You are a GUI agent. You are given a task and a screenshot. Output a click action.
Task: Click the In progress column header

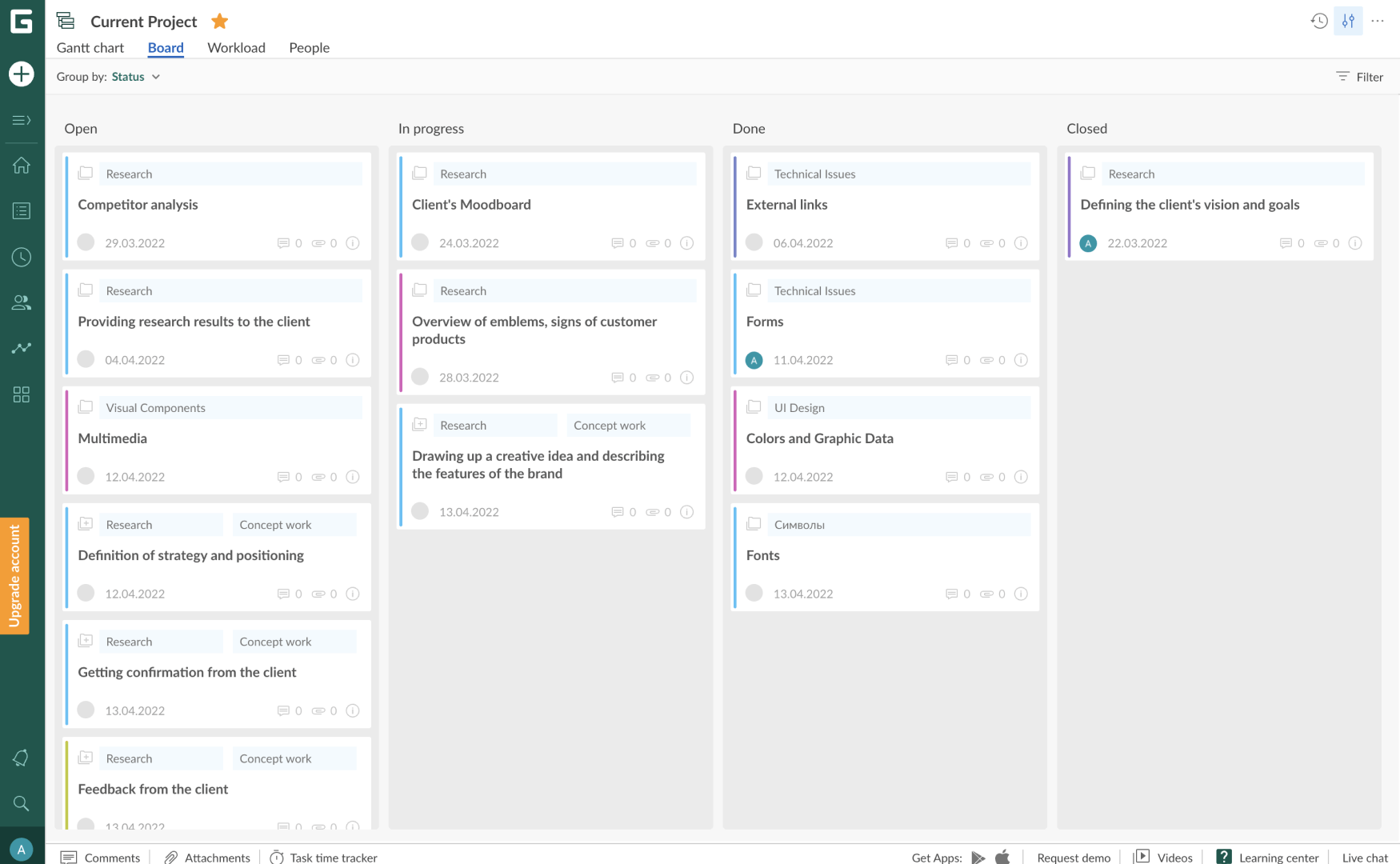pos(431,128)
